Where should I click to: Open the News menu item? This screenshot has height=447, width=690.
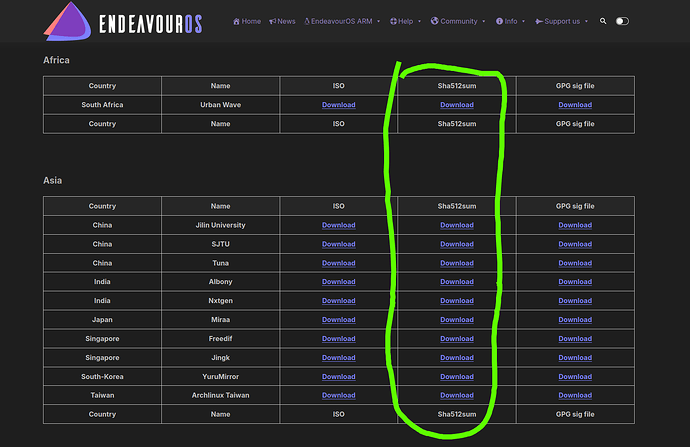coord(282,21)
